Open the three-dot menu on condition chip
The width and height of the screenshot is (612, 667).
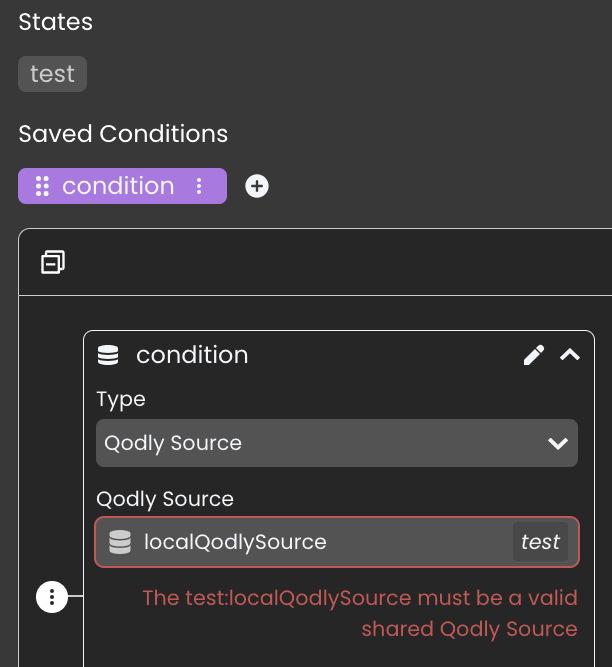click(x=199, y=186)
